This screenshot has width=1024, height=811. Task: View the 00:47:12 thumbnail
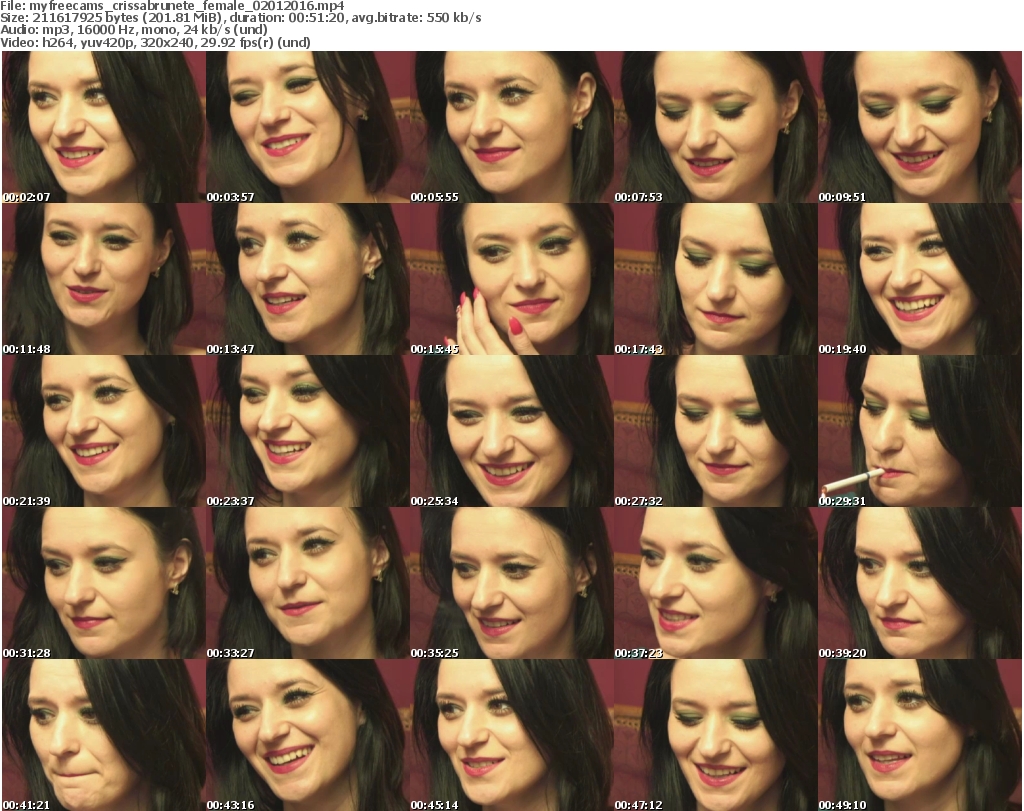715,735
